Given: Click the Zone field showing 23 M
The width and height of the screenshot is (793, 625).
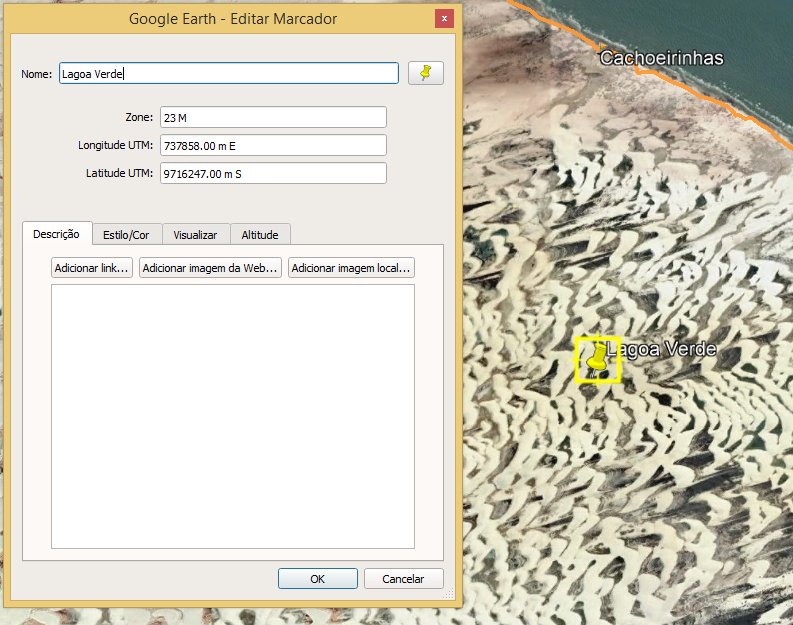Looking at the screenshot, I should coord(272,117).
